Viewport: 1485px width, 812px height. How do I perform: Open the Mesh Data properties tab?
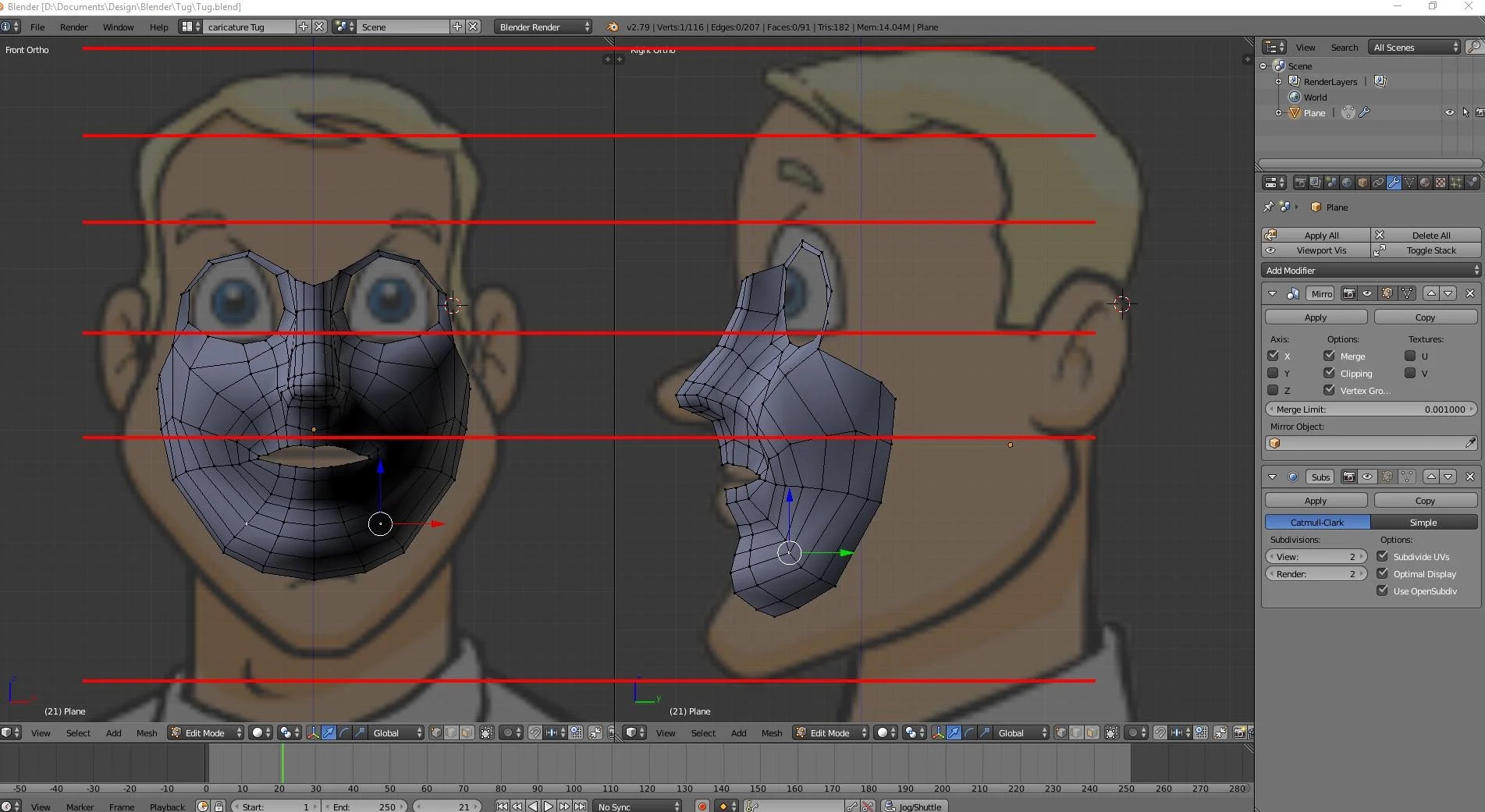pos(1409,183)
